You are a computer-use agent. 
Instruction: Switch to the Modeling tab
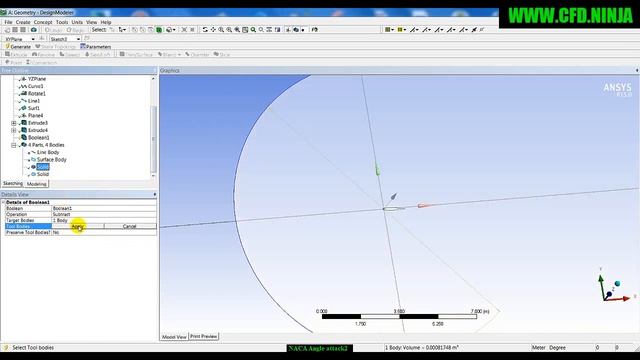pyautogui.click(x=37, y=184)
